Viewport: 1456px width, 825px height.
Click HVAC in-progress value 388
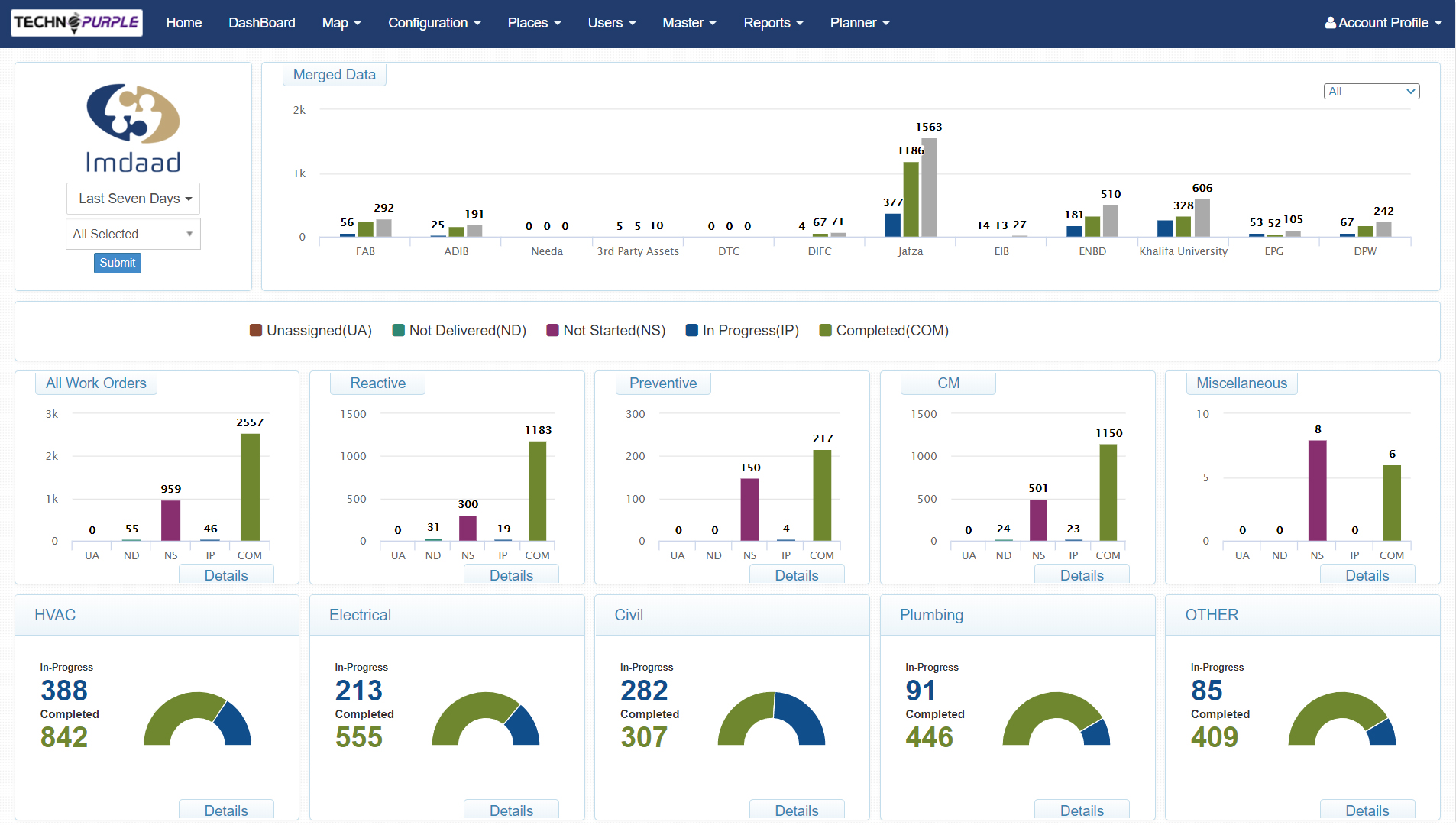click(x=64, y=691)
